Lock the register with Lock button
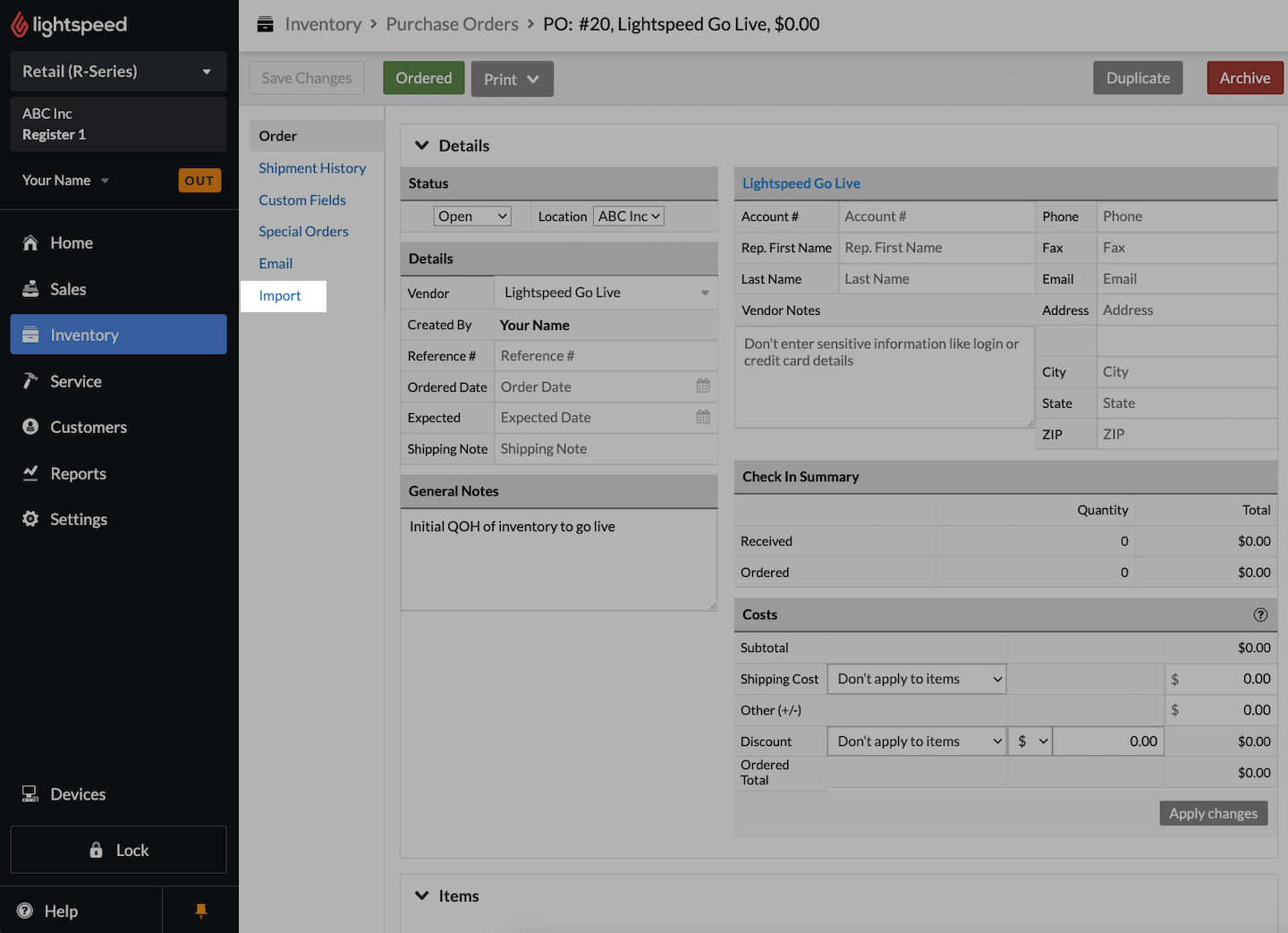This screenshot has width=1288, height=933. 118,850
